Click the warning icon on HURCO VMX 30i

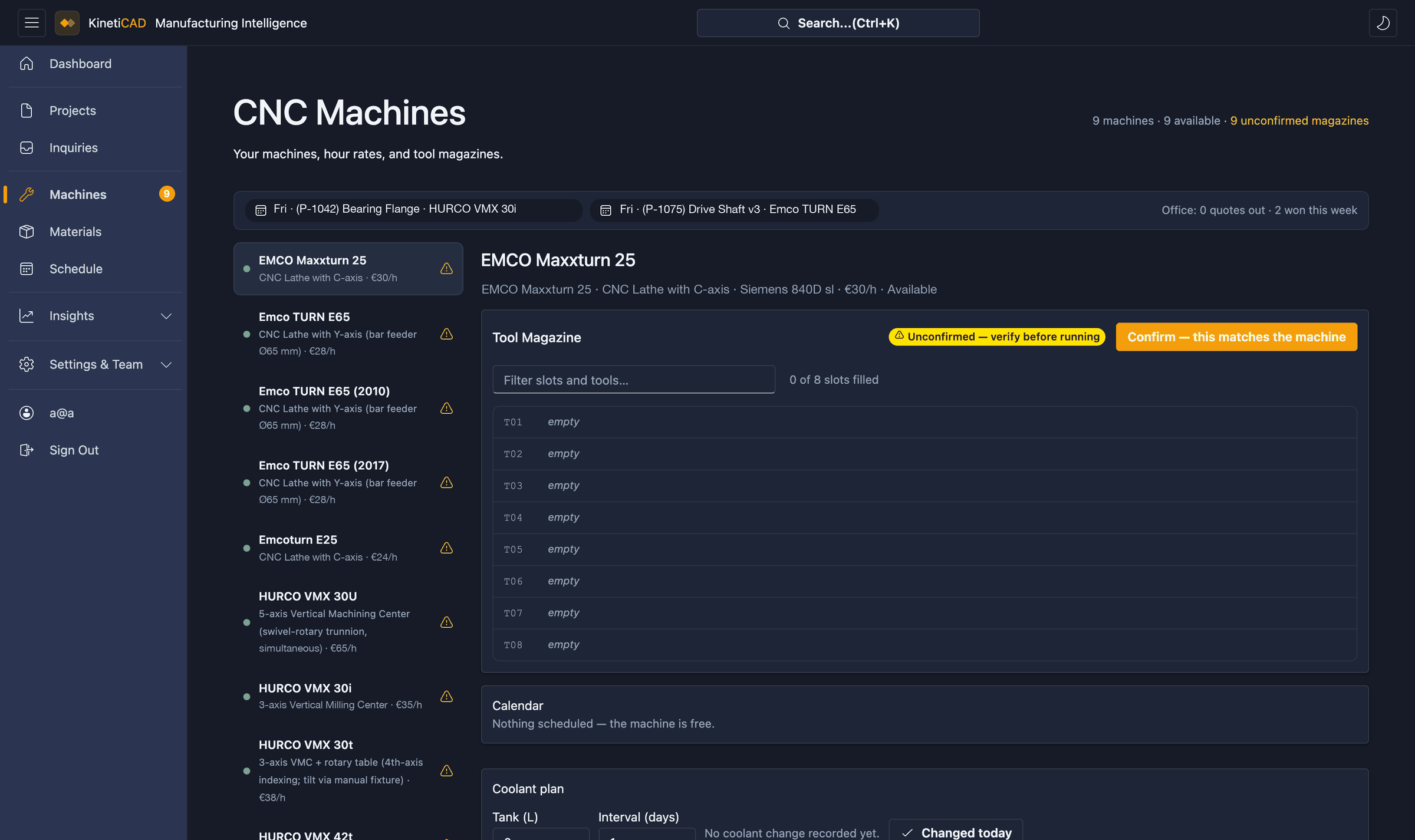click(447, 697)
